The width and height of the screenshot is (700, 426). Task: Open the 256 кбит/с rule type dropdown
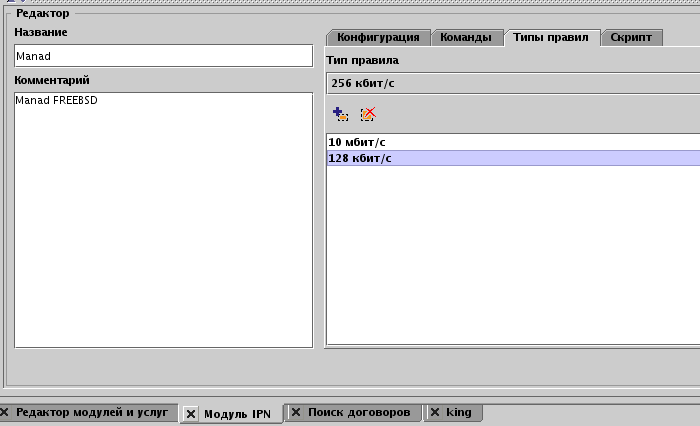point(512,83)
